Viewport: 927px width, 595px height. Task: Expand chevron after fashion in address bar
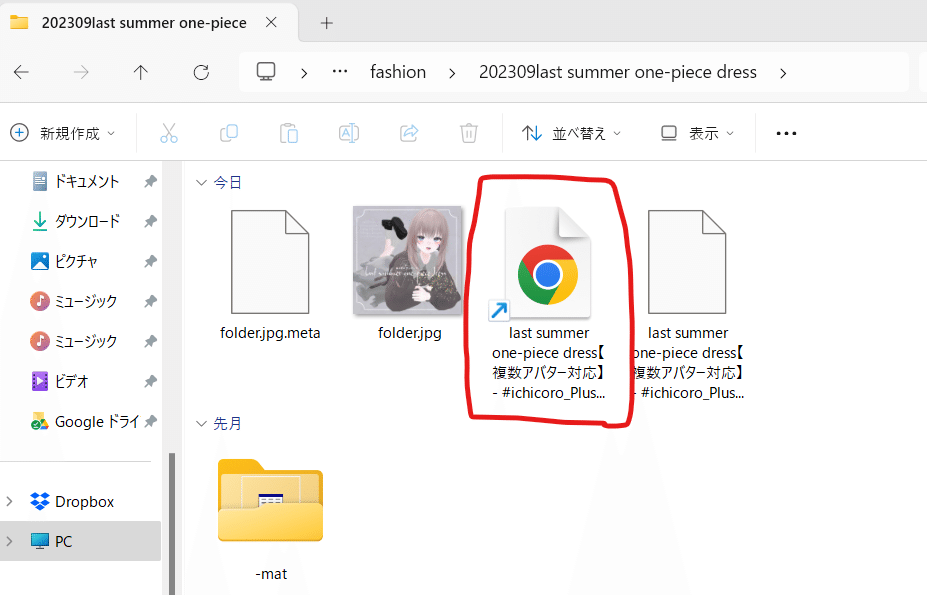tap(452, 73)
